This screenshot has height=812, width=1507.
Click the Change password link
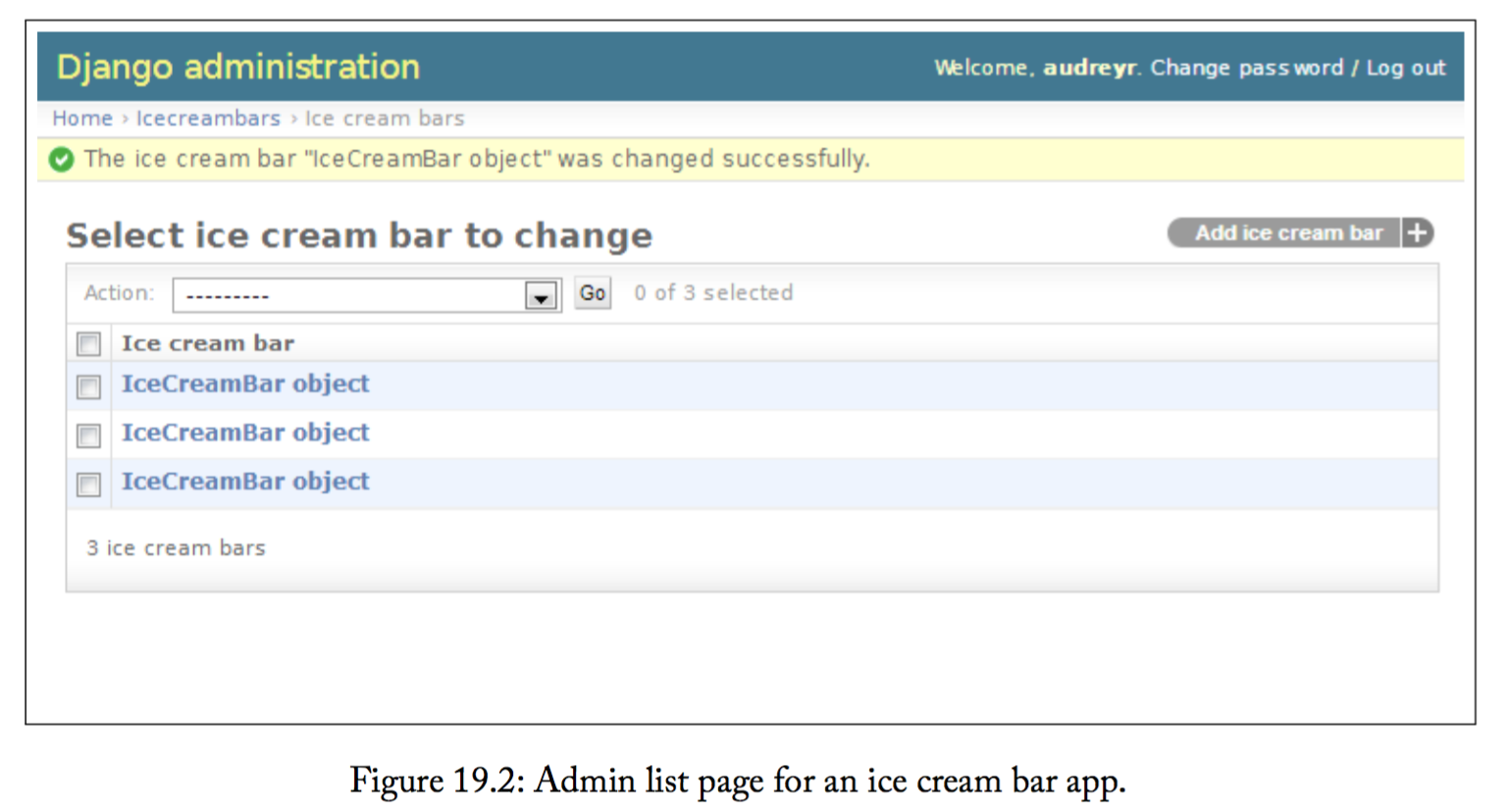1247,68
